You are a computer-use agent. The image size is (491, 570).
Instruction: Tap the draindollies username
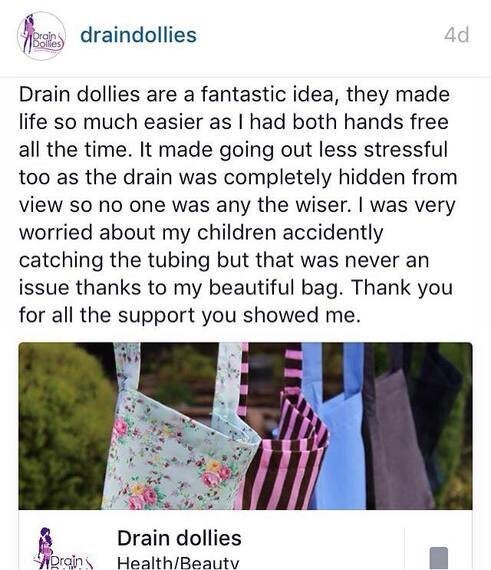[138, 35]
